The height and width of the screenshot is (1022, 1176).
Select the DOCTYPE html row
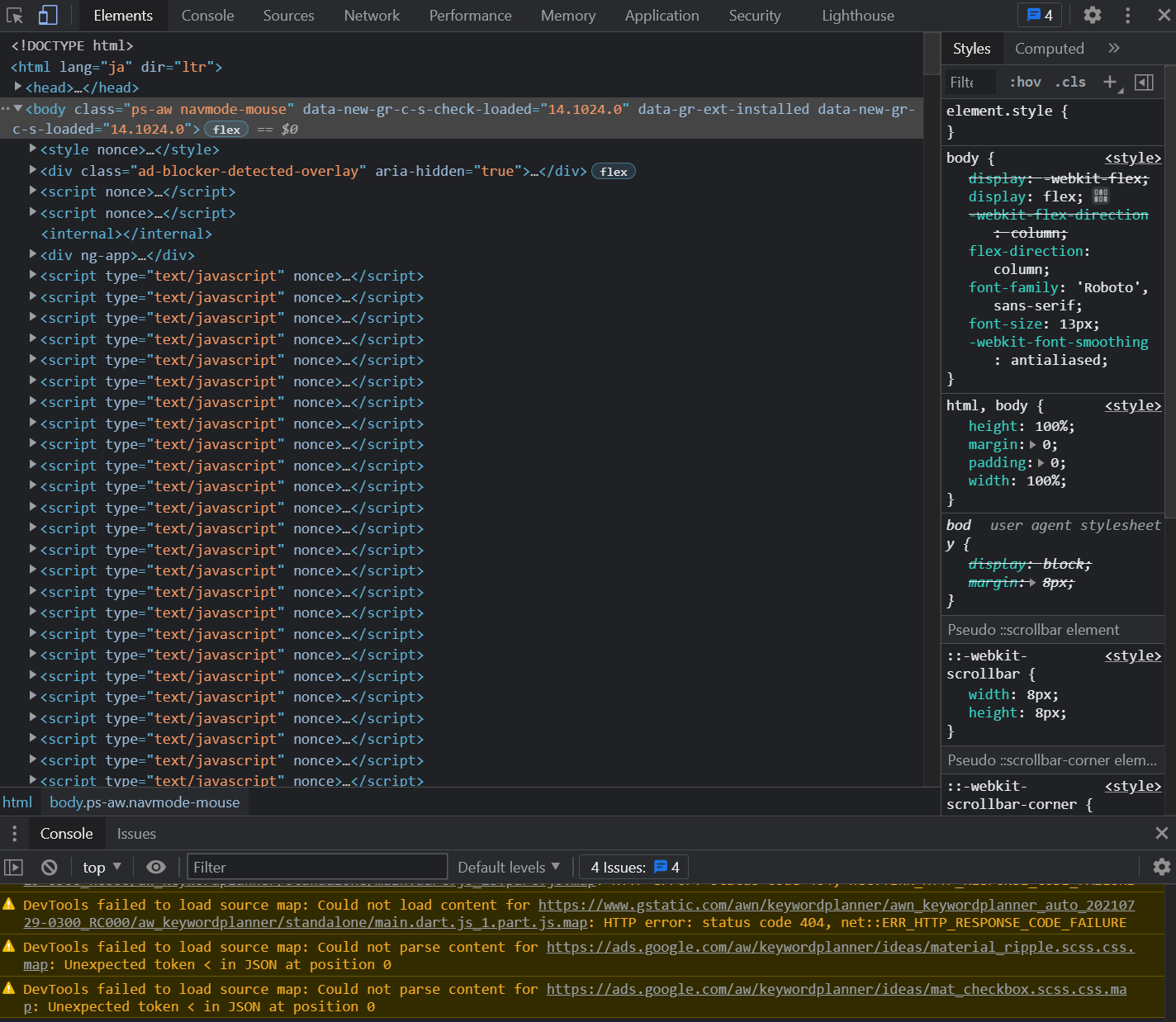(x=72, y=45)
